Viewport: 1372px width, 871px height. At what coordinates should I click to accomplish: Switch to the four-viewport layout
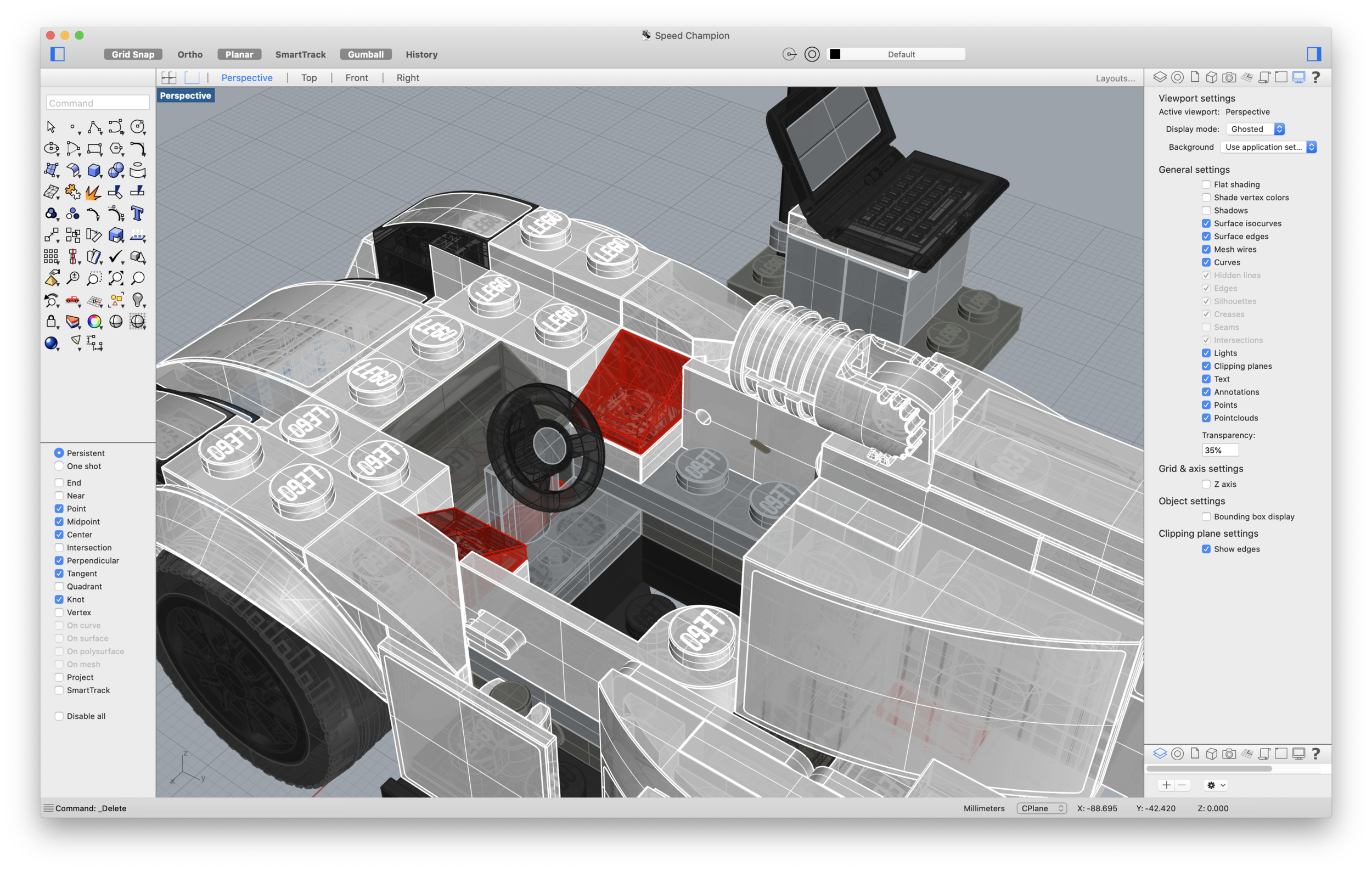169,77
